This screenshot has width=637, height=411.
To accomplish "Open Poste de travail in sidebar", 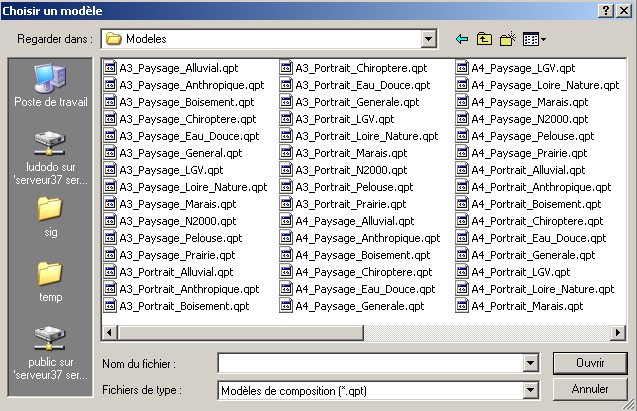I will pyautogui.click(x=49, y=85).
